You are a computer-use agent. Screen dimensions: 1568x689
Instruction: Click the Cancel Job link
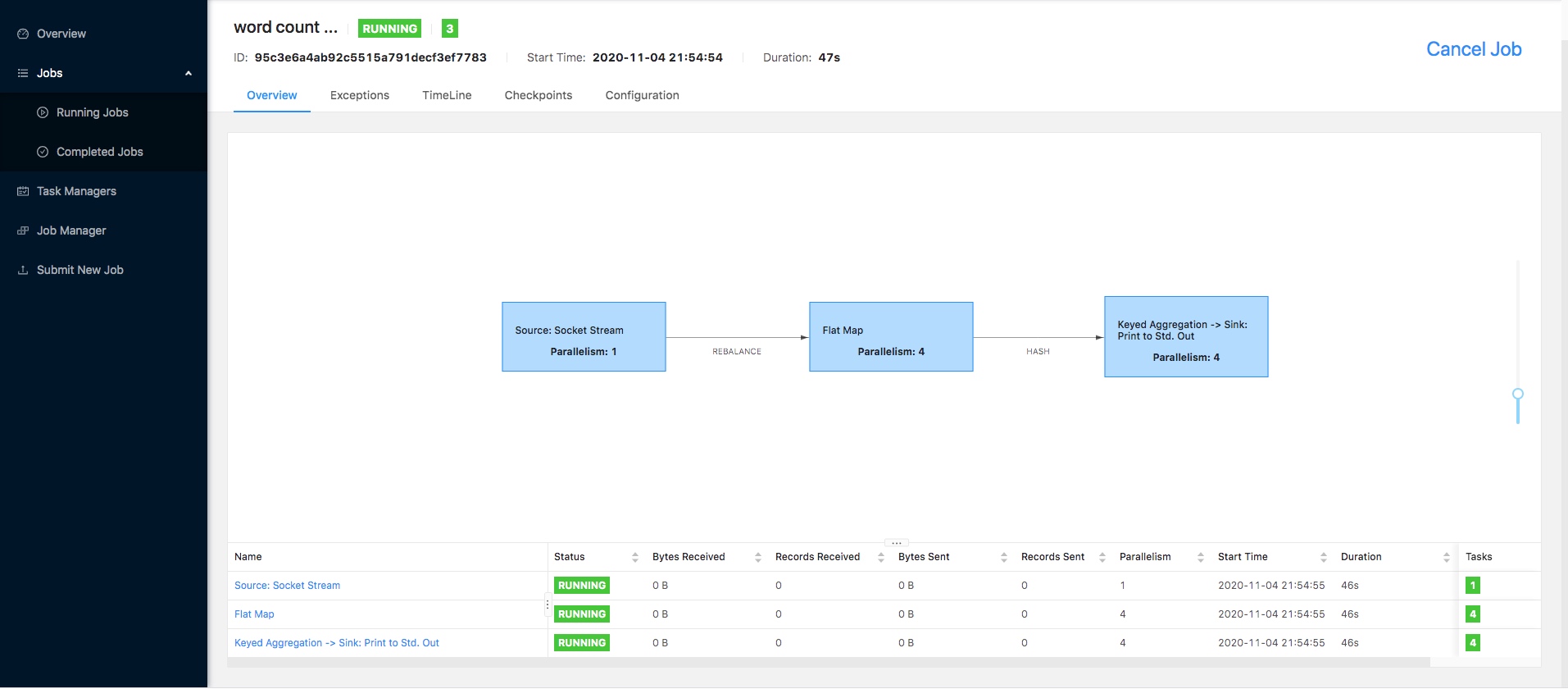tap(1474, 49)
